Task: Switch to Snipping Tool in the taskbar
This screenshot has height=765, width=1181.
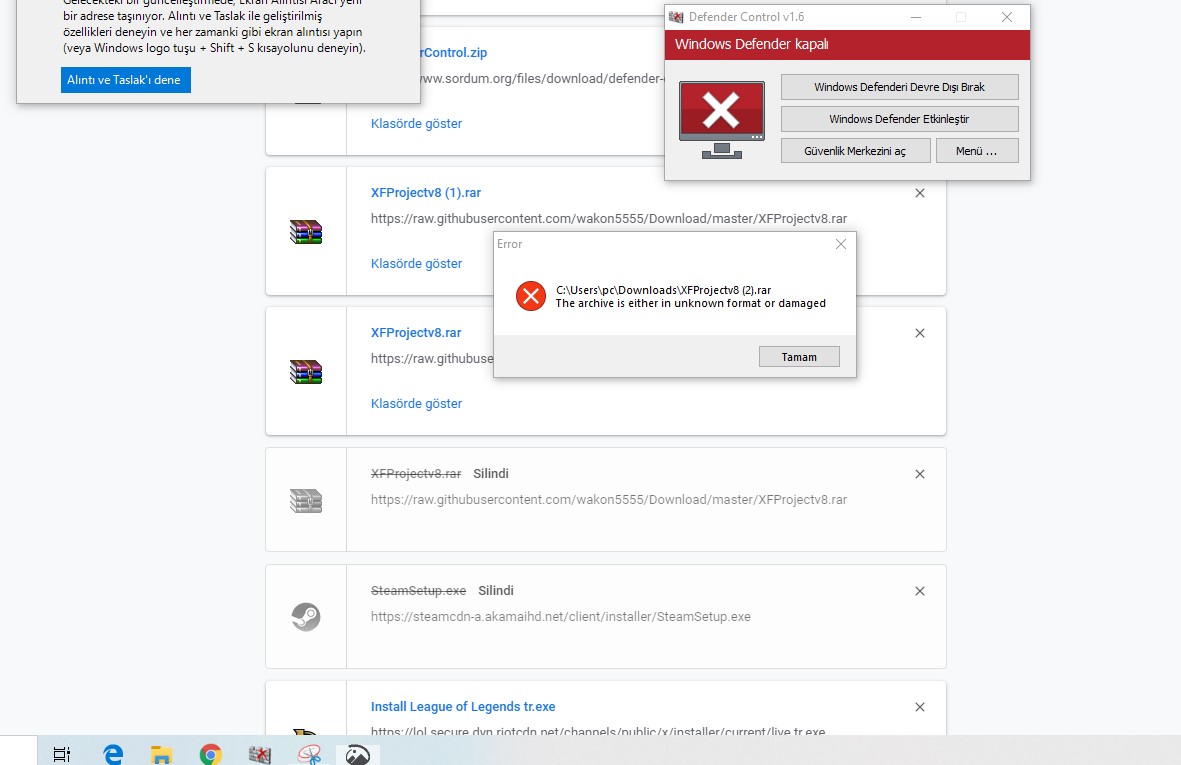Action: [309, 754]
